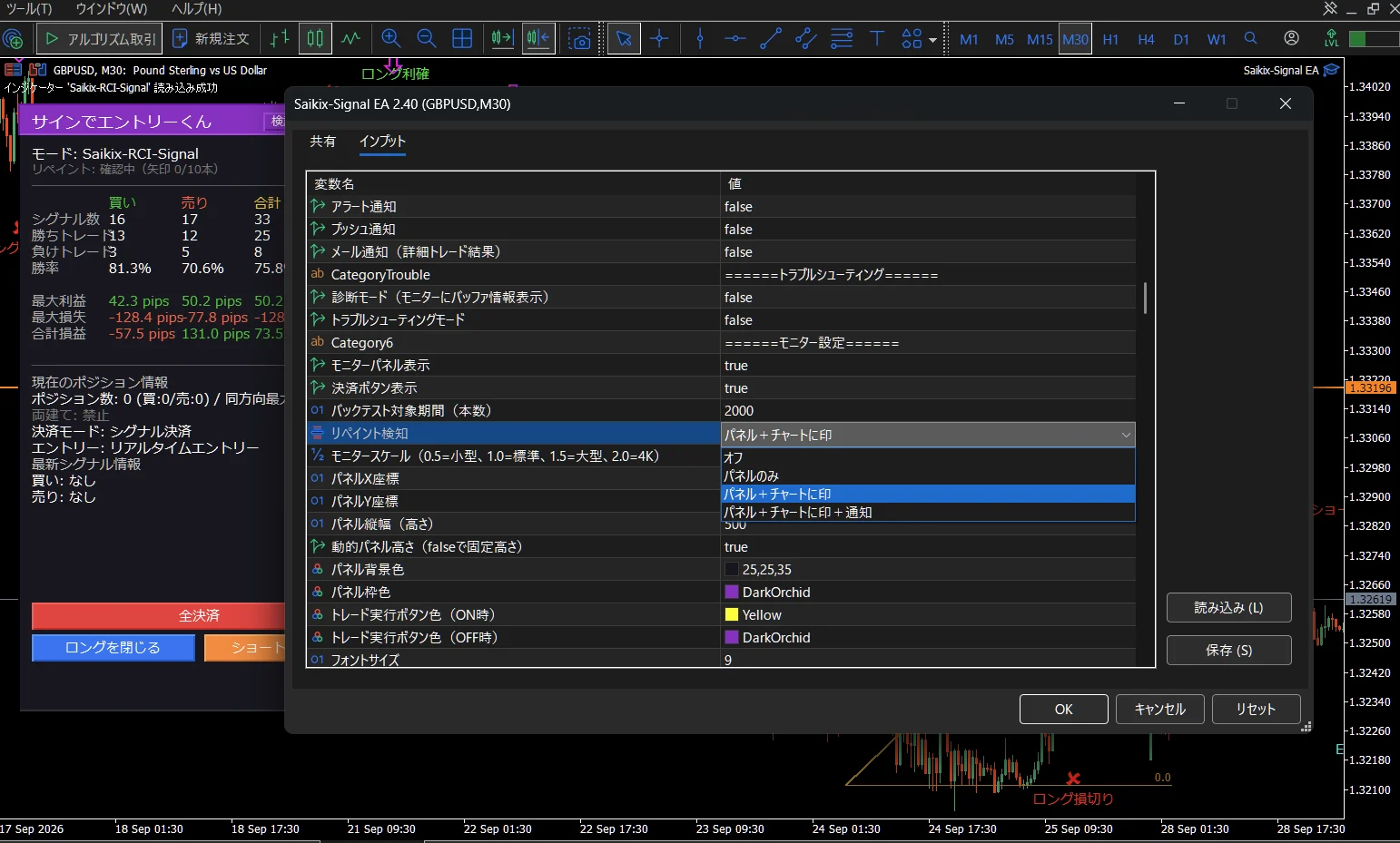Open the user account profile icon

pos(1291,39)
